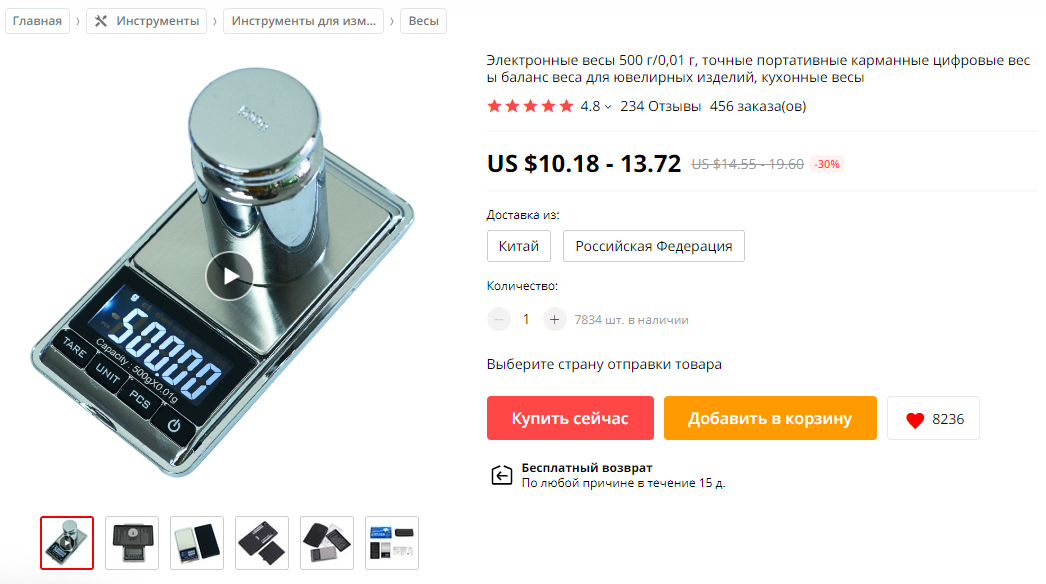Screen dimensions: 1046x584
Task: Select the fourth product thumbnail
Action: [x=262, y=543]
